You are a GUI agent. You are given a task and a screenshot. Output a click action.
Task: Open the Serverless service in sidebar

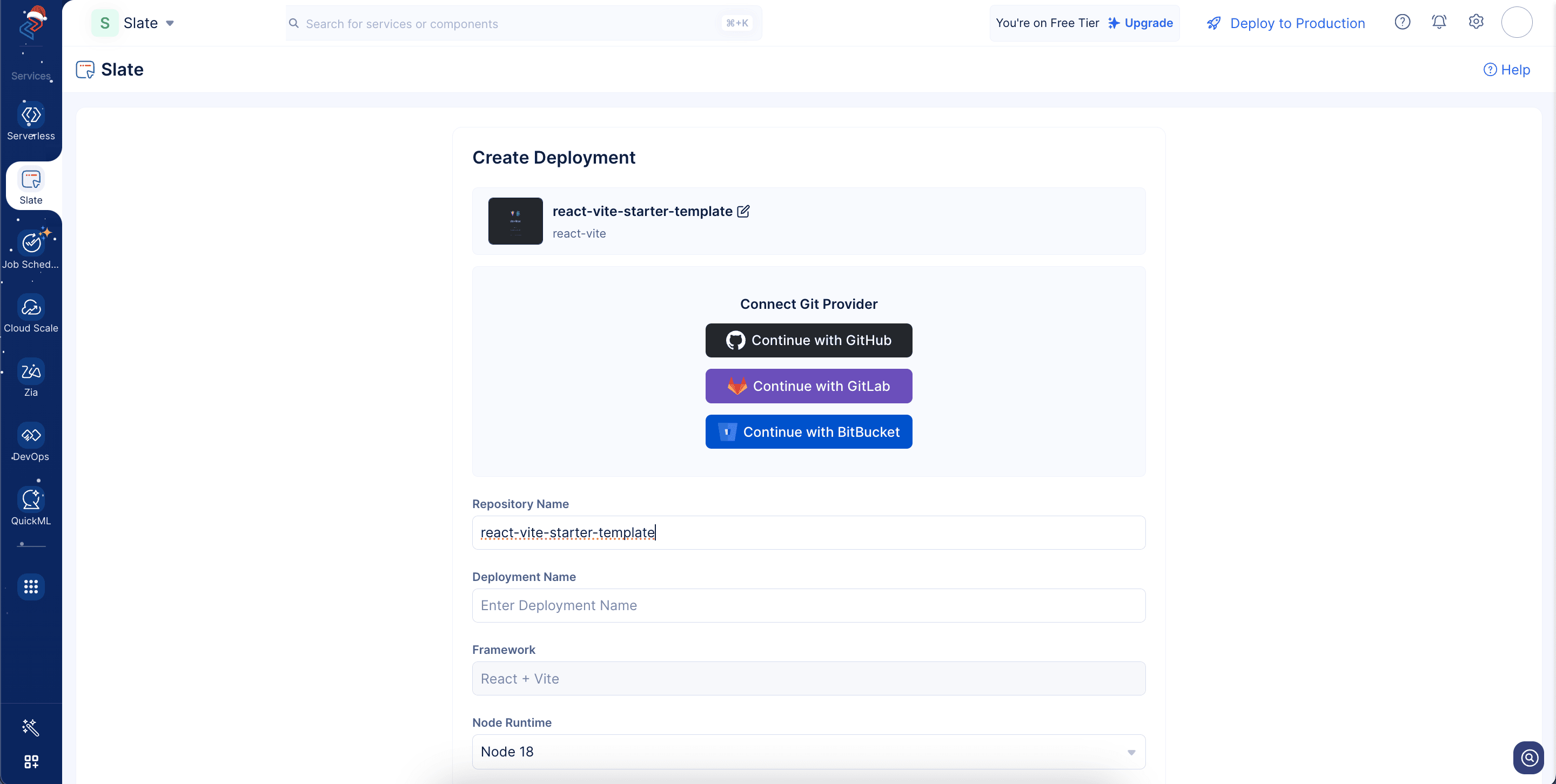31,123
